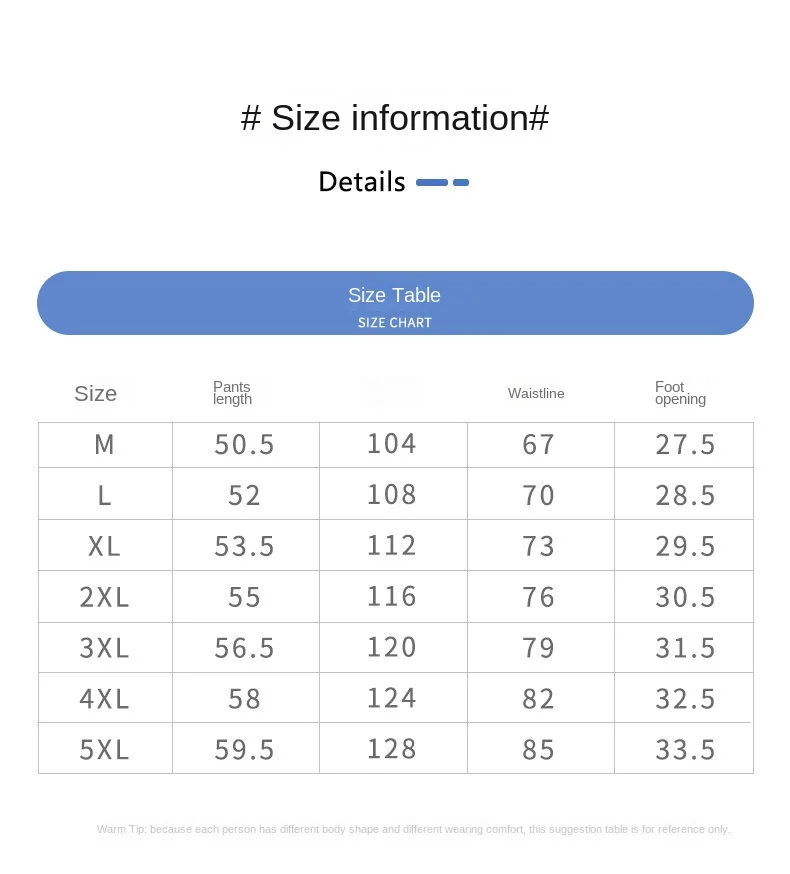Image resolution: width=790 pixels, height=874 pixels.
Task: Select the Size column header
Action: pos(95,394)
